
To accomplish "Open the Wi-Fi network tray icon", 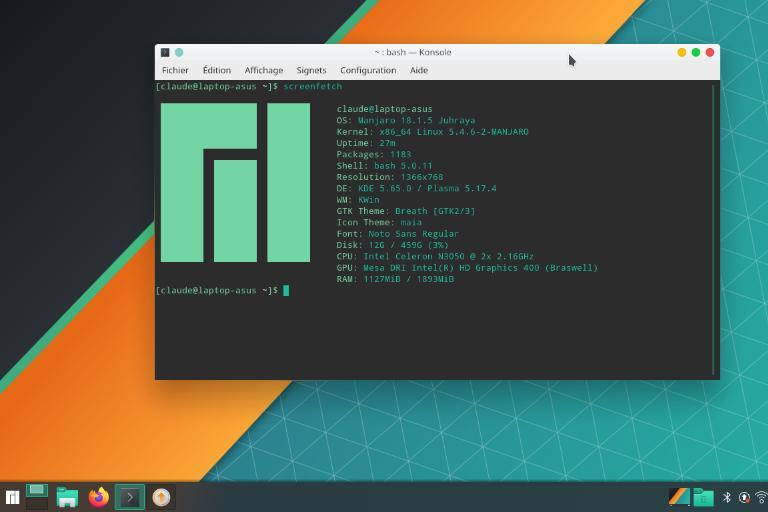I will 762,497.
